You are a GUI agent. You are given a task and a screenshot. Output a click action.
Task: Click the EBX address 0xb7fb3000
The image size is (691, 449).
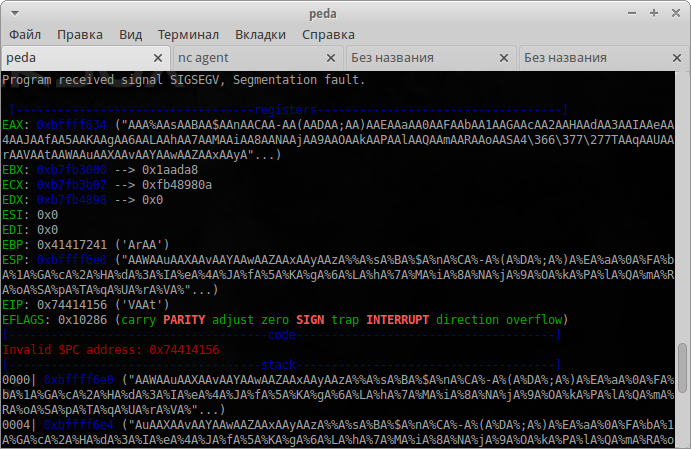click(72, 170)
